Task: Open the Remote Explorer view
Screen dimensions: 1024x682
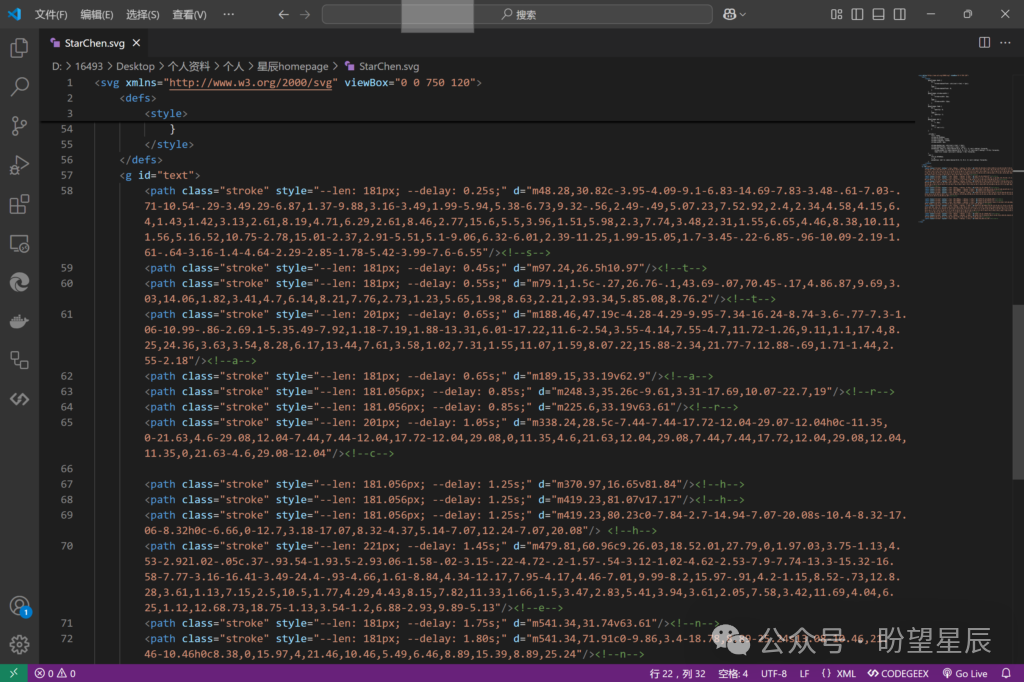Action: [19, 244]
